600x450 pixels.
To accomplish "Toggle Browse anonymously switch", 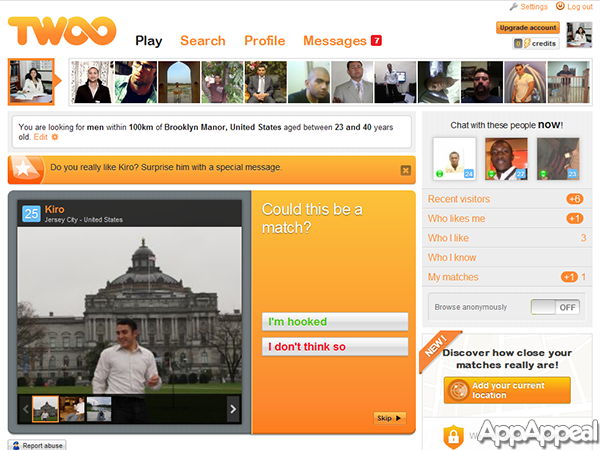I will (x=555, y=307).
